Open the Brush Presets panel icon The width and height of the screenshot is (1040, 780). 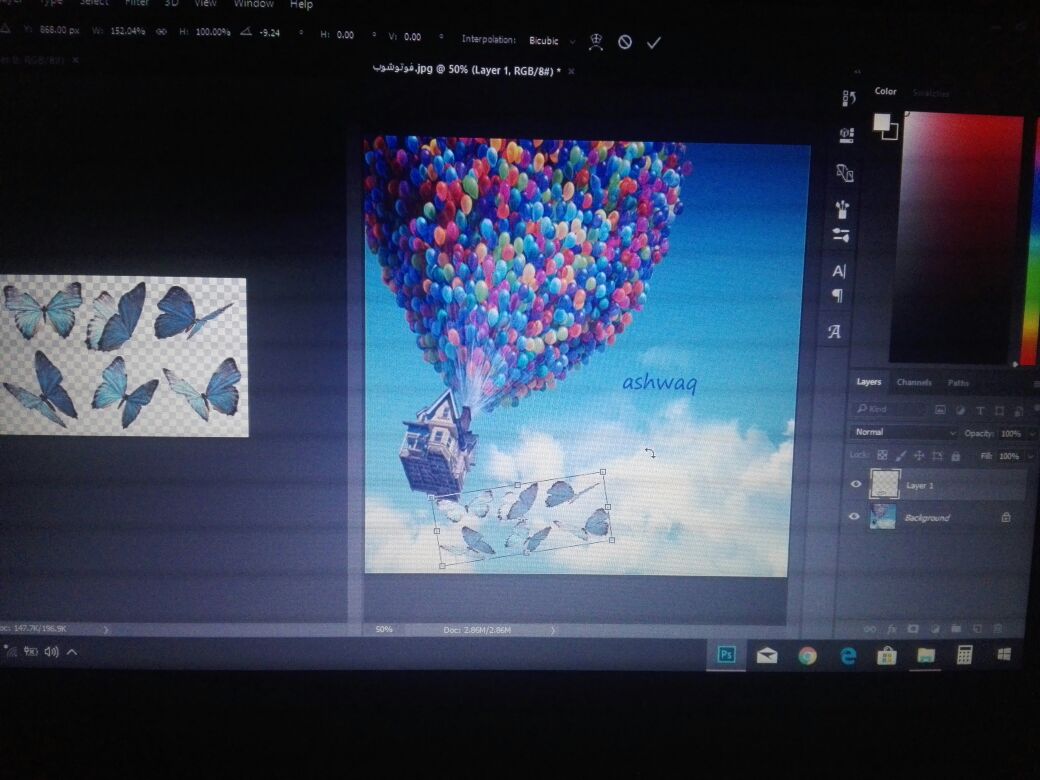click(841, 209)
